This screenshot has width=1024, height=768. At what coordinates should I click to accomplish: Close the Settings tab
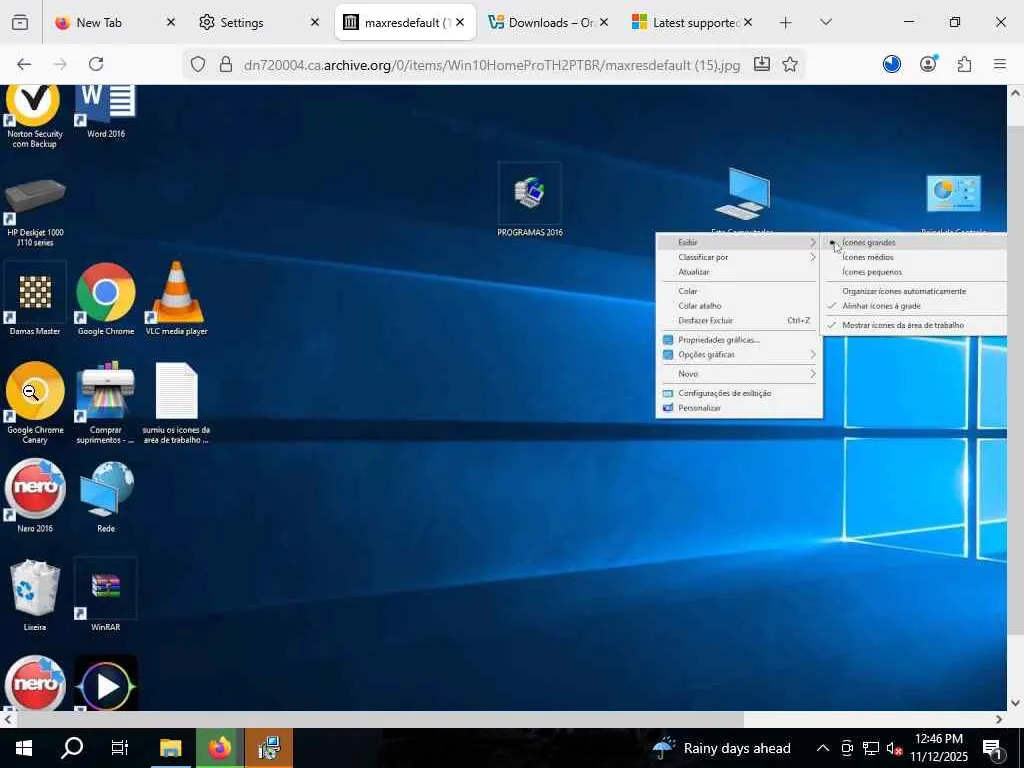315,22
